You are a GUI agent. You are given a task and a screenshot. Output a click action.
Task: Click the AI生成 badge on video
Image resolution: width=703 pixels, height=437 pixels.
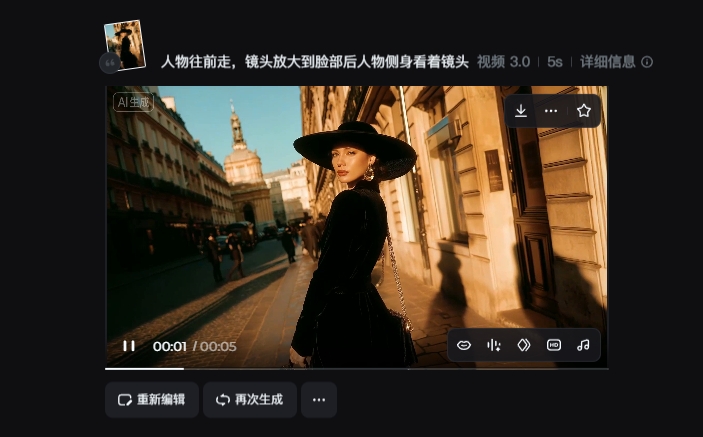coord(133,102)
